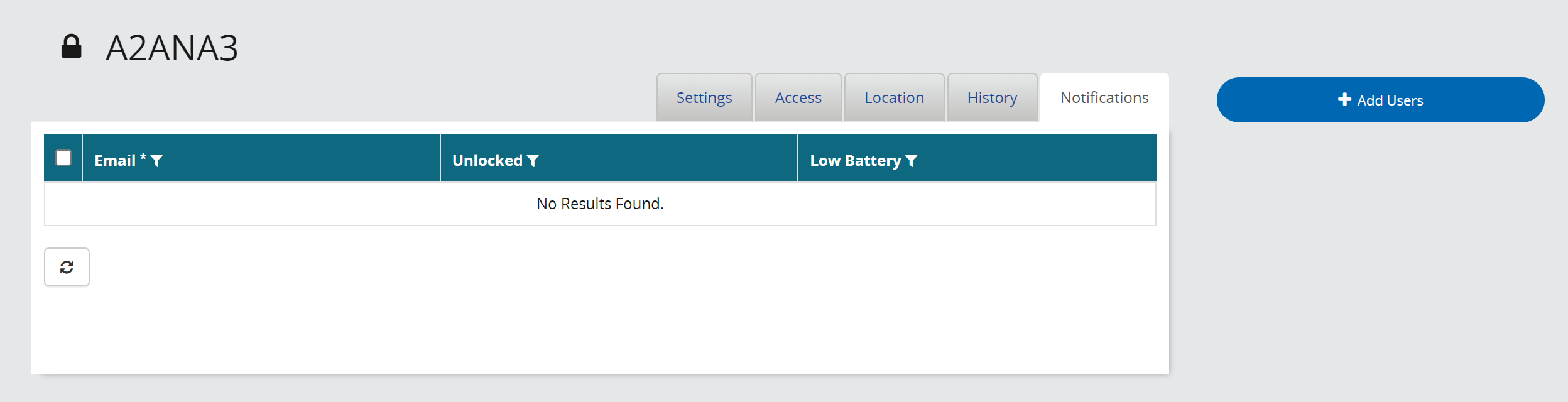The height and width of the screenshot is (402, 1568).
Task: Go to the Location tab
Action: (x=894, y=98)
